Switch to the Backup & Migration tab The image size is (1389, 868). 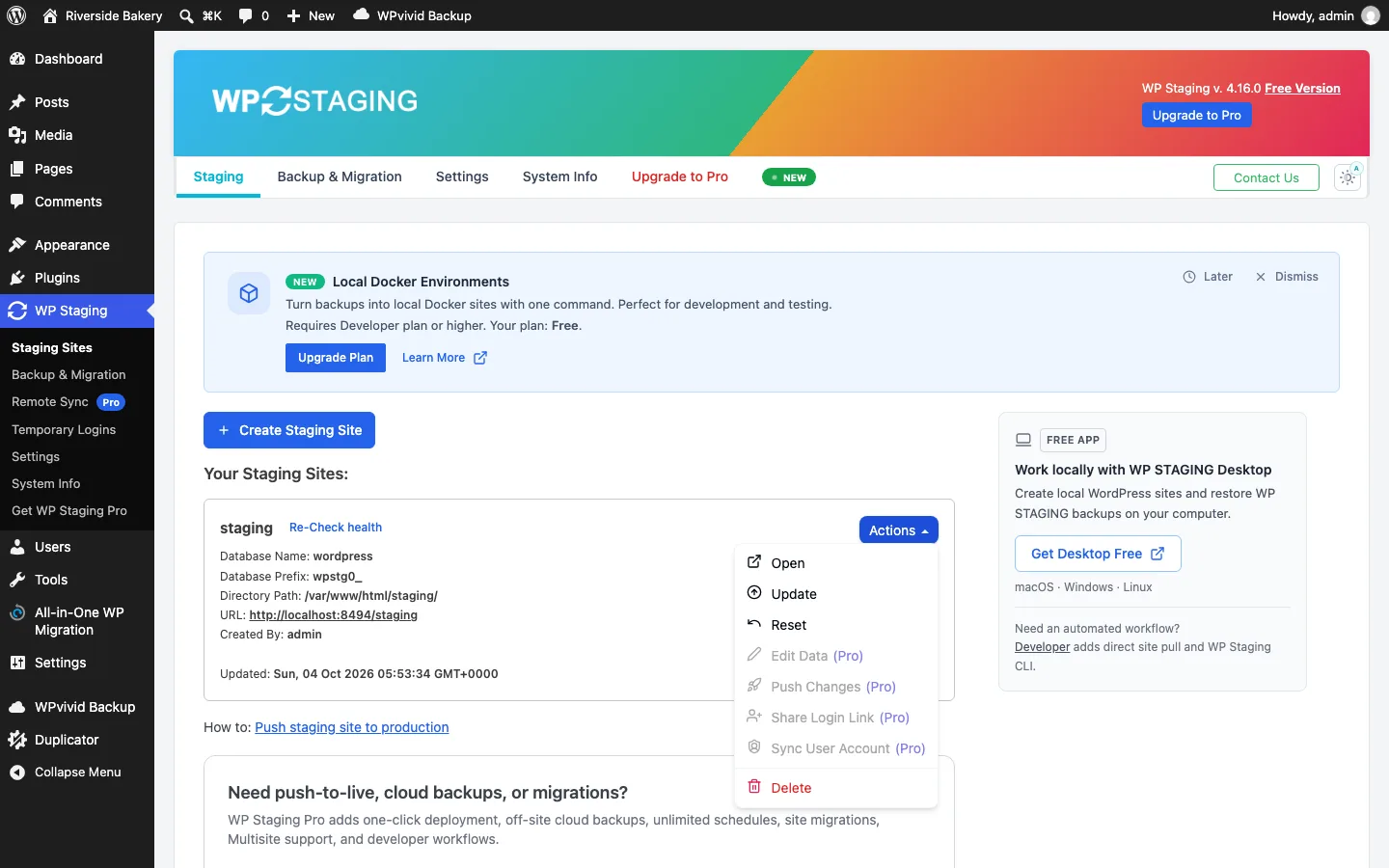point(340,176)
